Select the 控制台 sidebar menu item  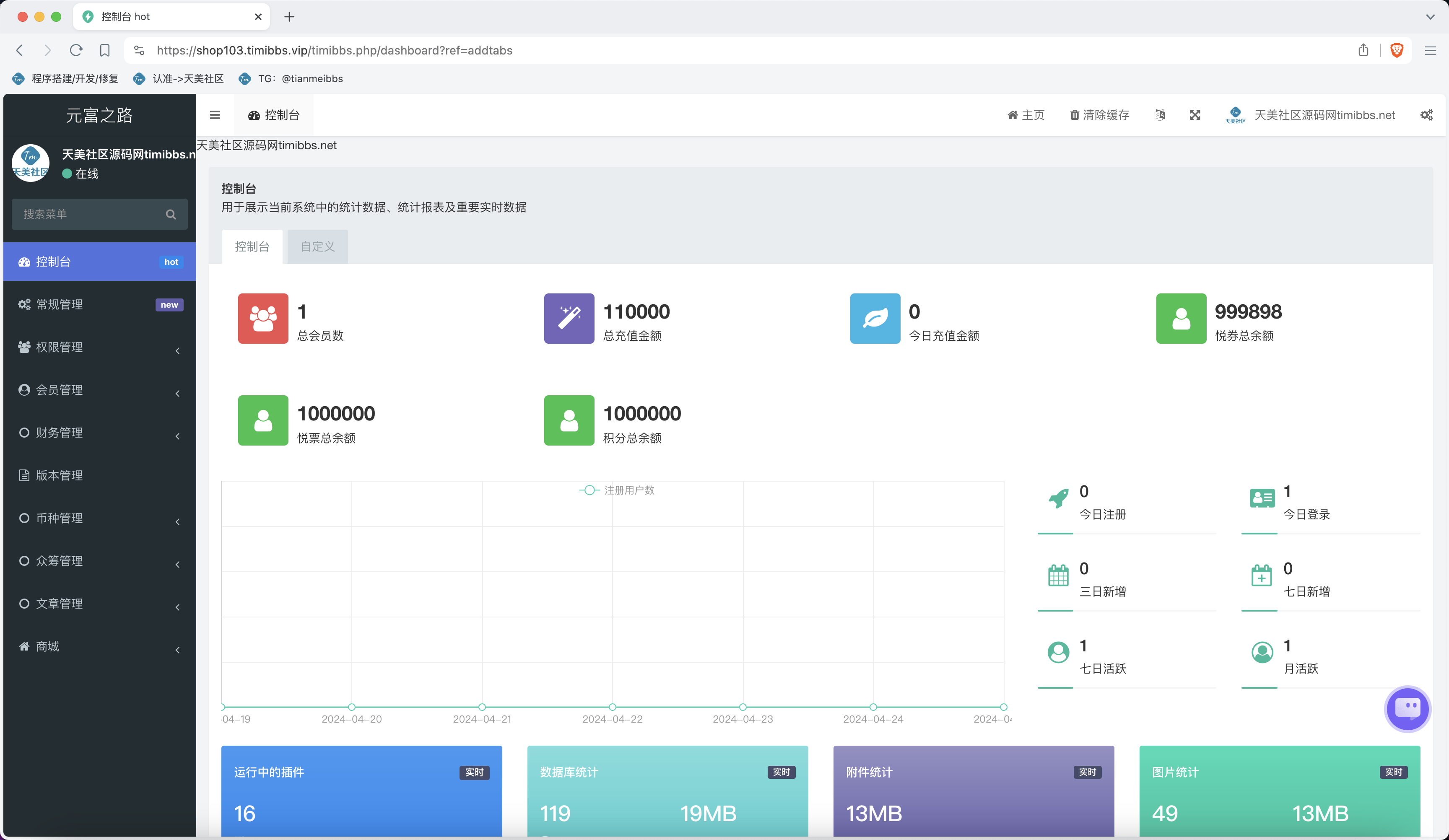(99, 262)
